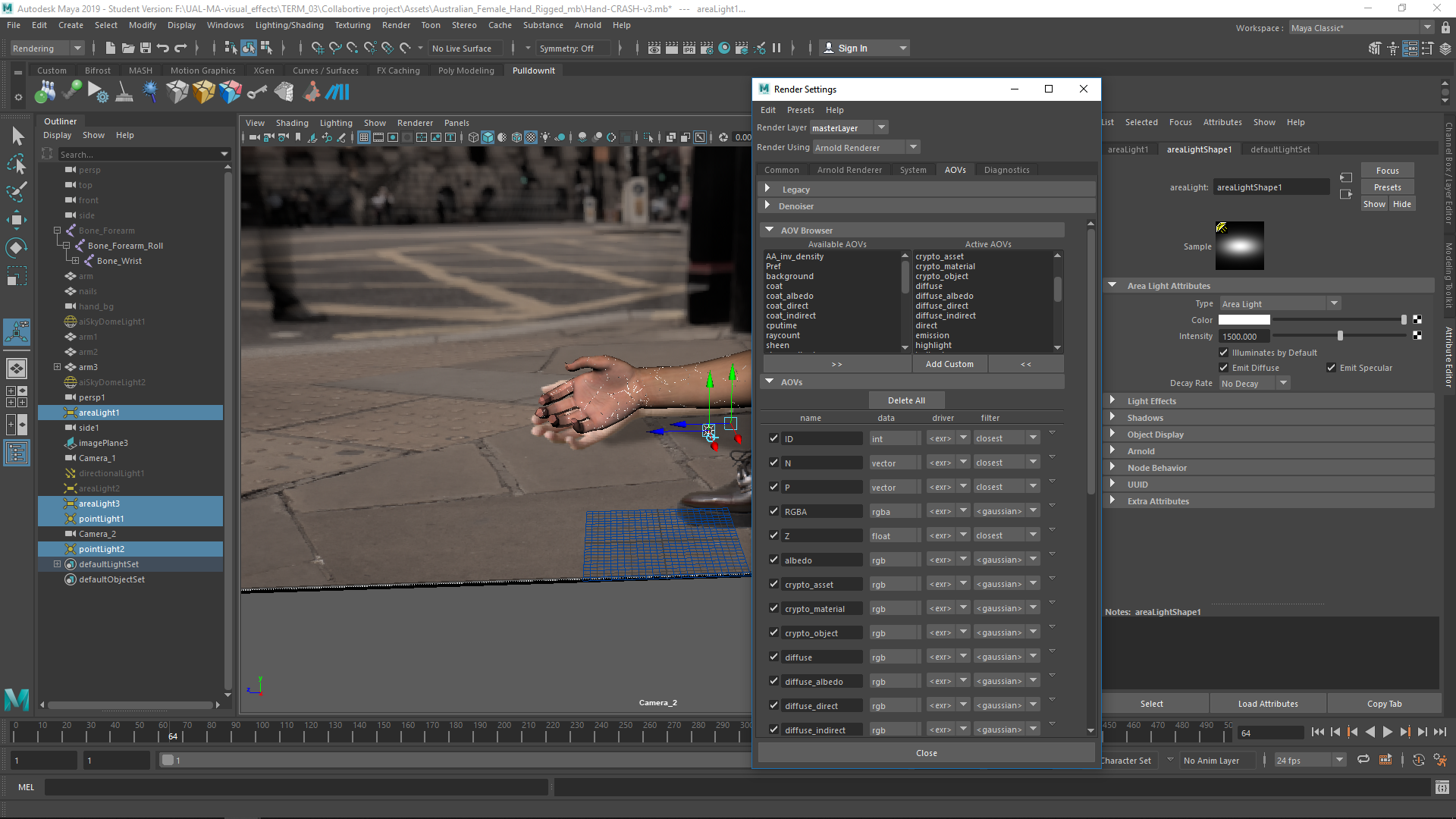This screenshot has width=1456, height=819.
Task: Toggle Emit Specular checkbox
Action: coord(1331,368)
